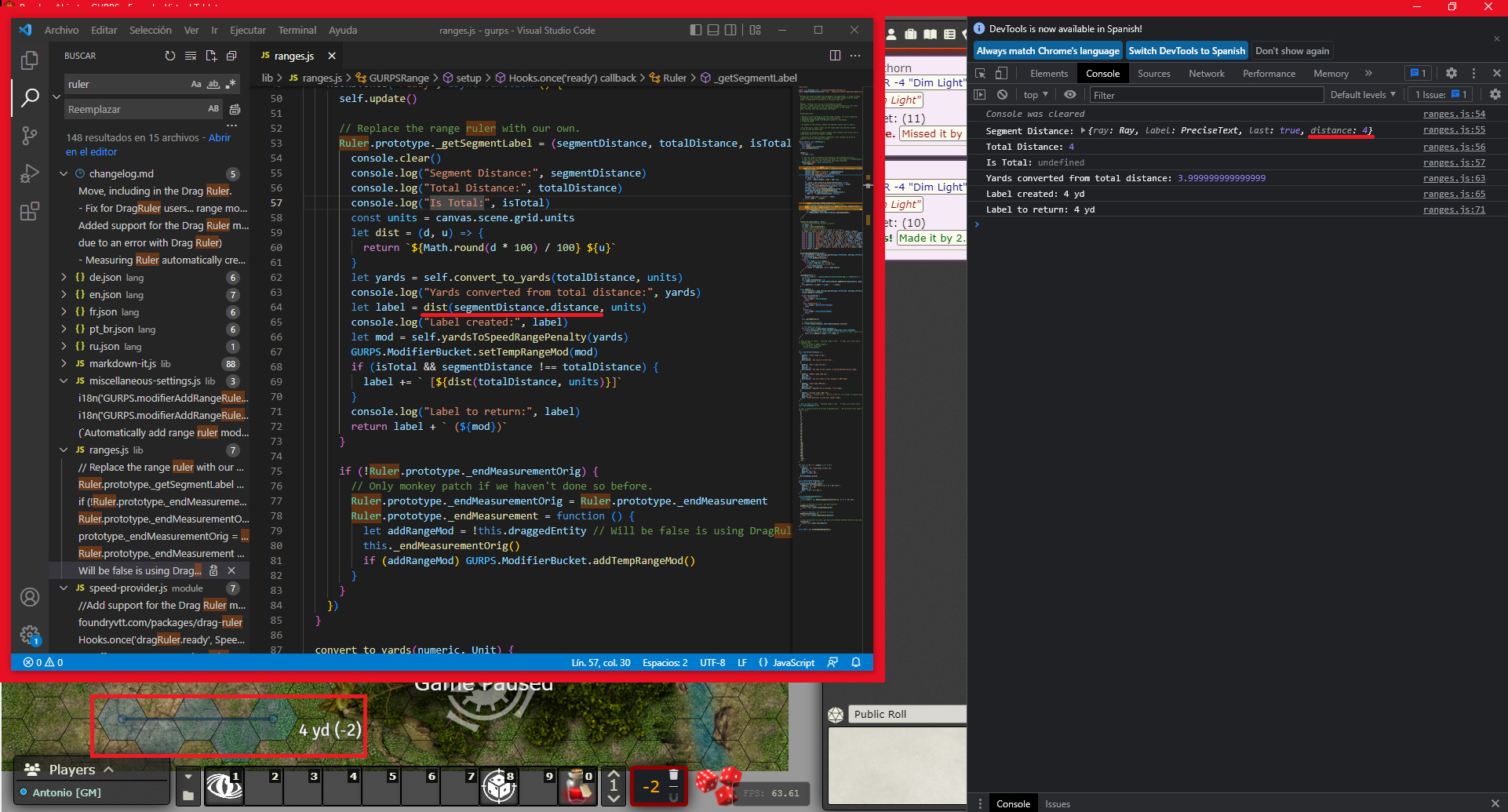The width and height of the screenshot is (1508, 812).
Task: Collapse the changelog.md search results
Action: pyautogui.click(x=64, y=173)
